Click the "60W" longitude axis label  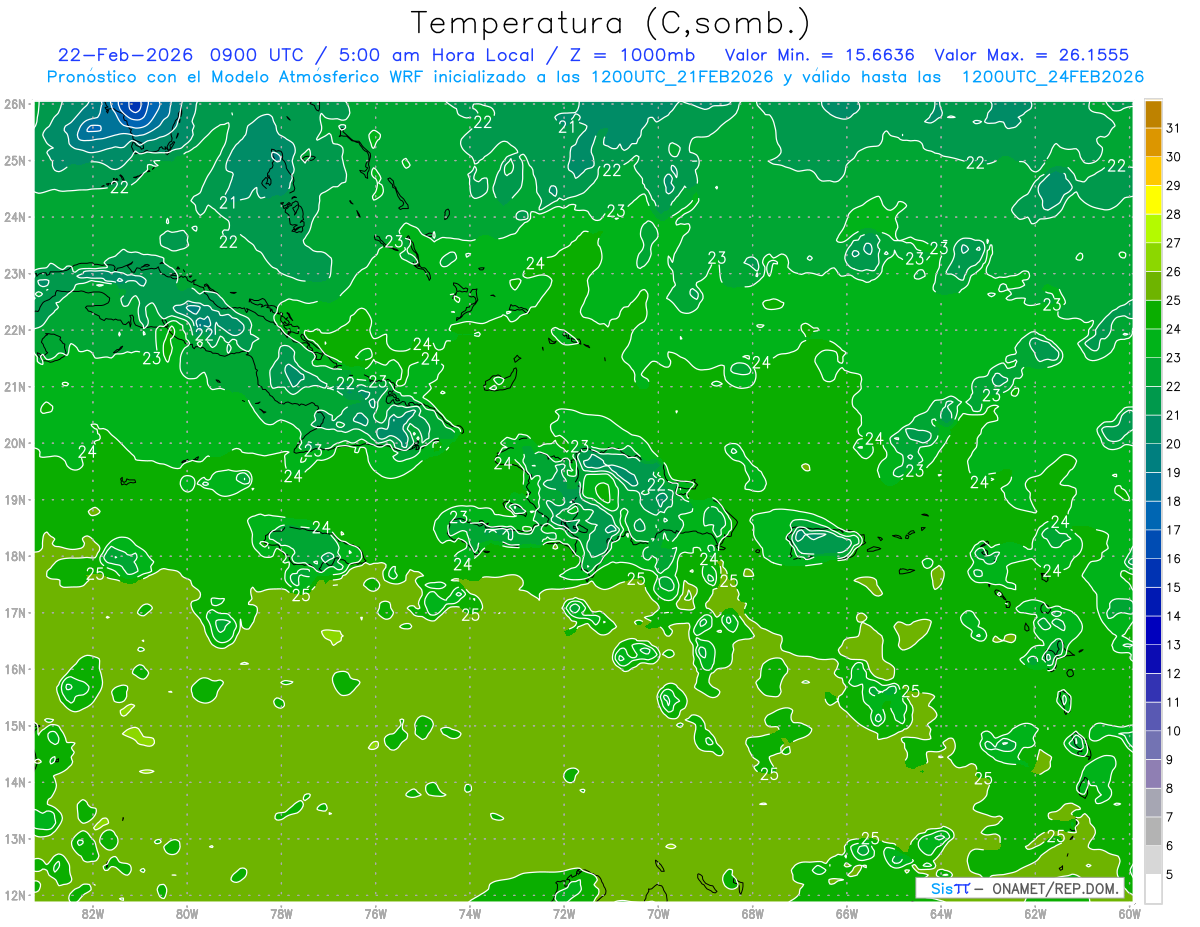pos(1129,913)
